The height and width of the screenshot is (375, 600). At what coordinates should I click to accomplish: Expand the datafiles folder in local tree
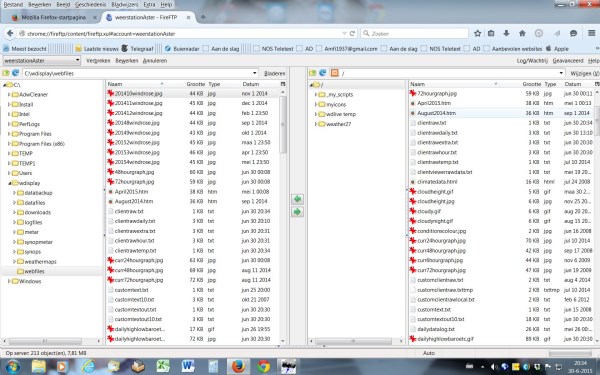click(15, 203)
